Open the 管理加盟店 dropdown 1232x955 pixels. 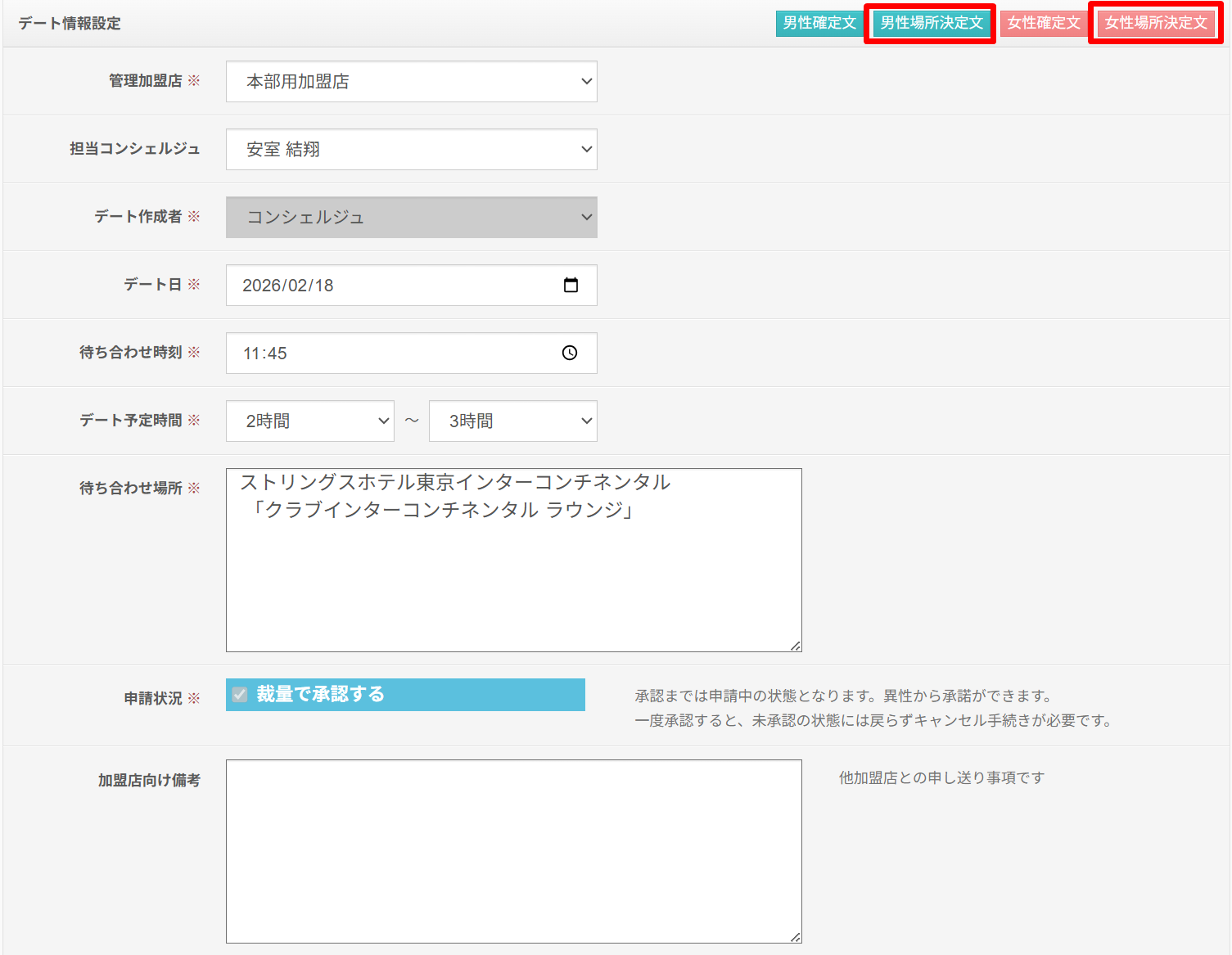pos(411,82)
